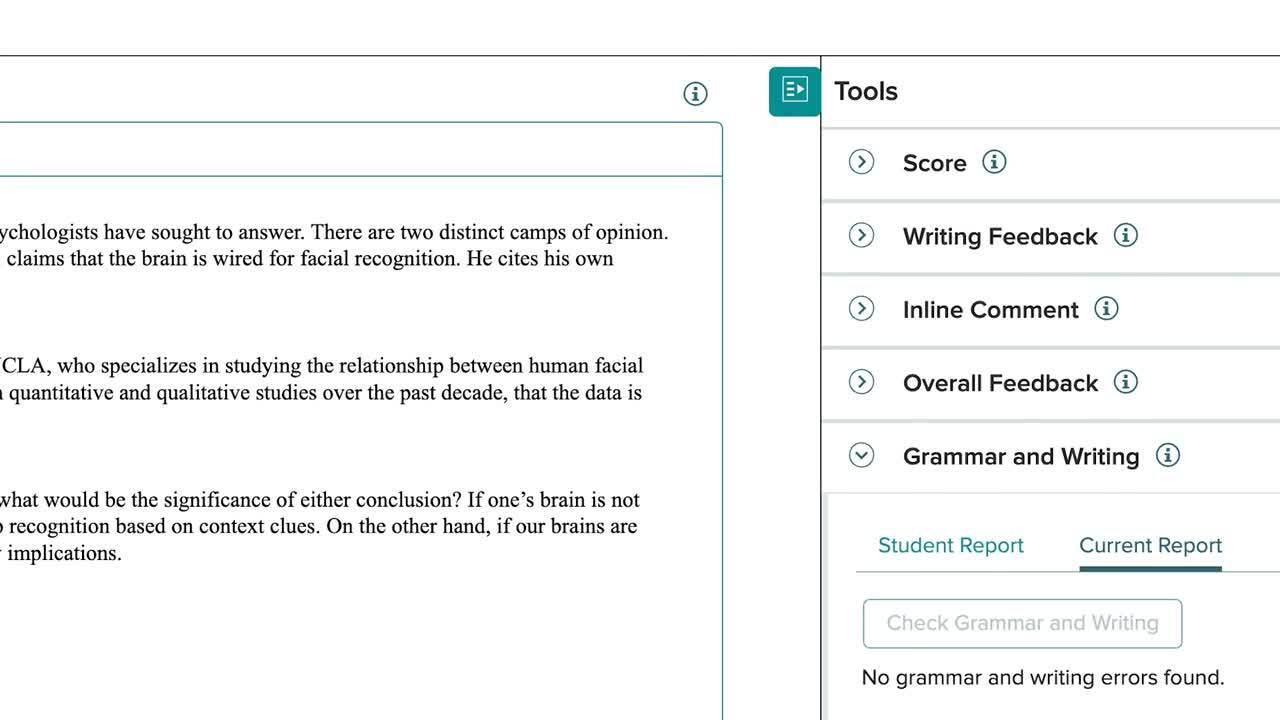Expand the Overall Feedback chevron
1280x720 pixels.
[x=861, y=382]
